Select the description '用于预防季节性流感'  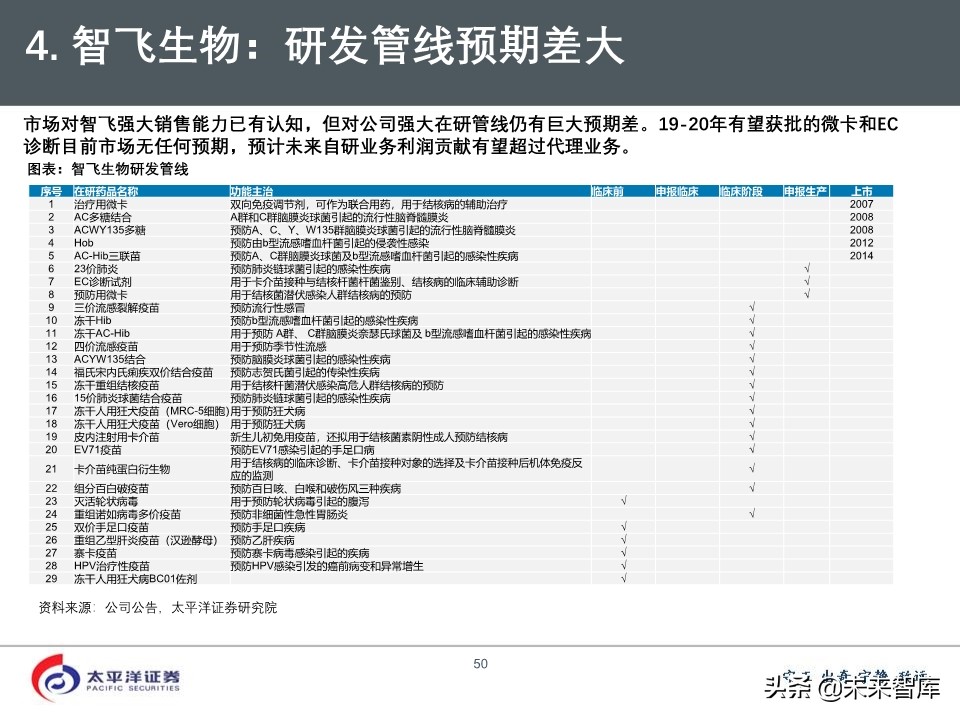click(279, 346)
